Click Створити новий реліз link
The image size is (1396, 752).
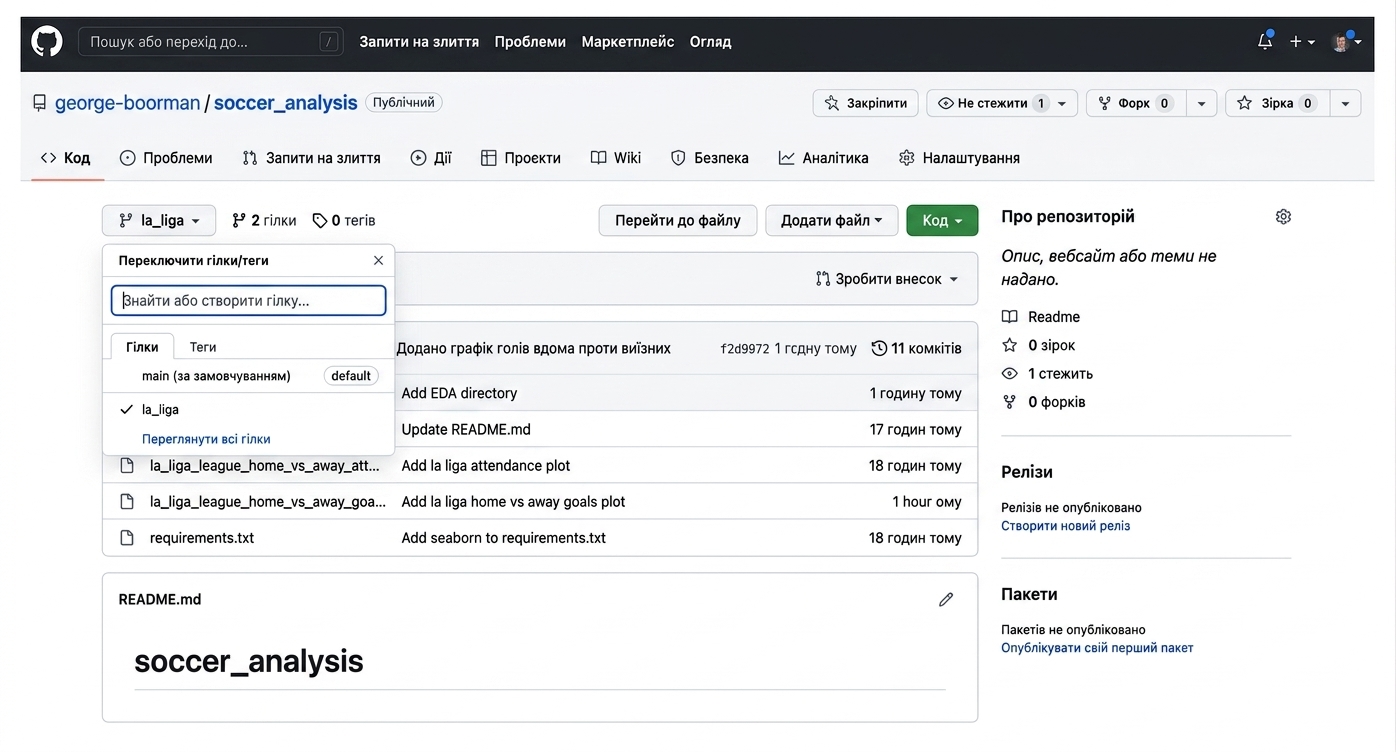tap(1066, 526)
